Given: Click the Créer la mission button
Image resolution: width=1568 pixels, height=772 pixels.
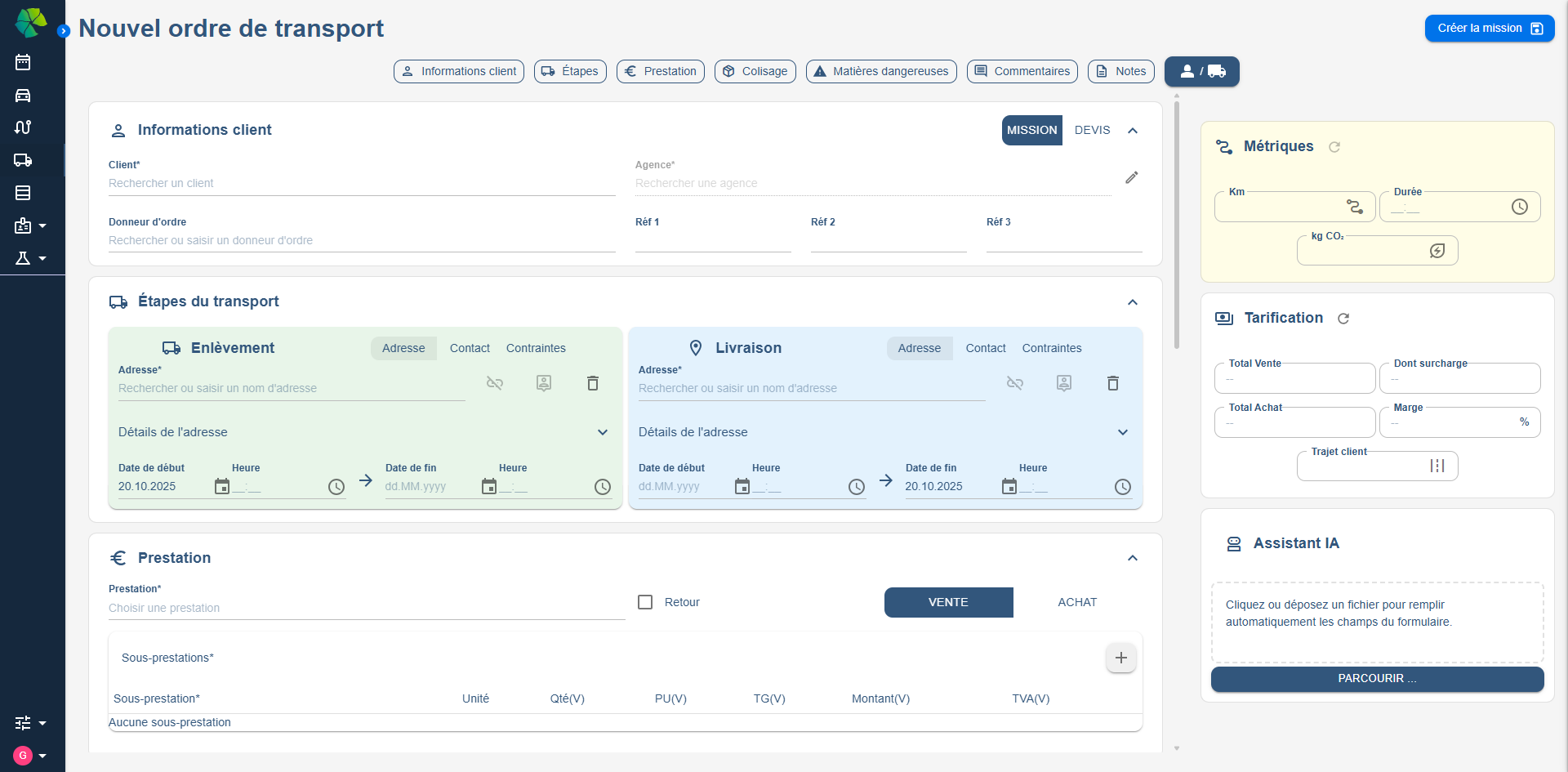Looking at the screenshot, I should [x=1489, y=29].
